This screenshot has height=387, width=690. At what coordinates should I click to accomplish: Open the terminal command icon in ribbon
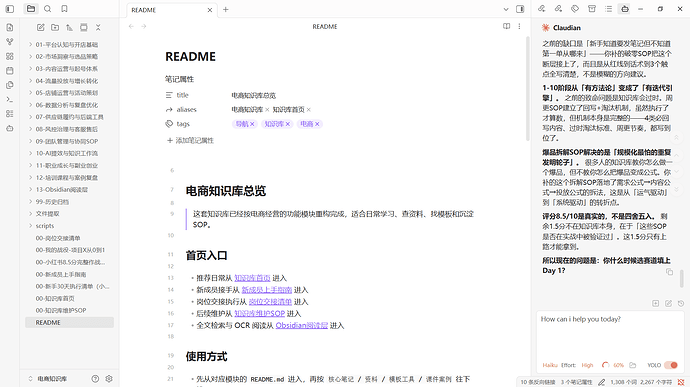point(10,100)
